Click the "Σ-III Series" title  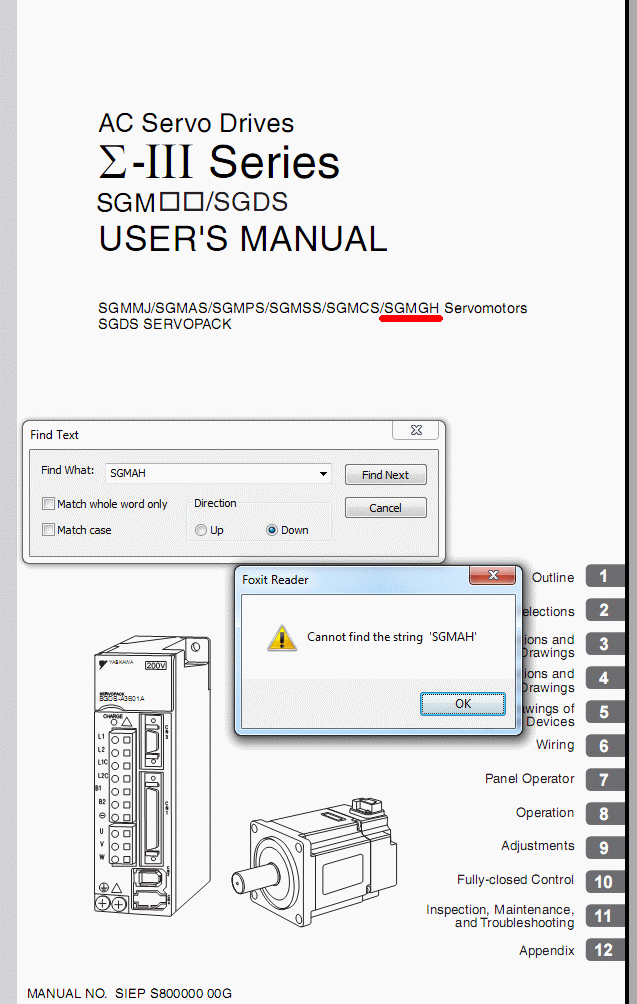click(219, 162)
